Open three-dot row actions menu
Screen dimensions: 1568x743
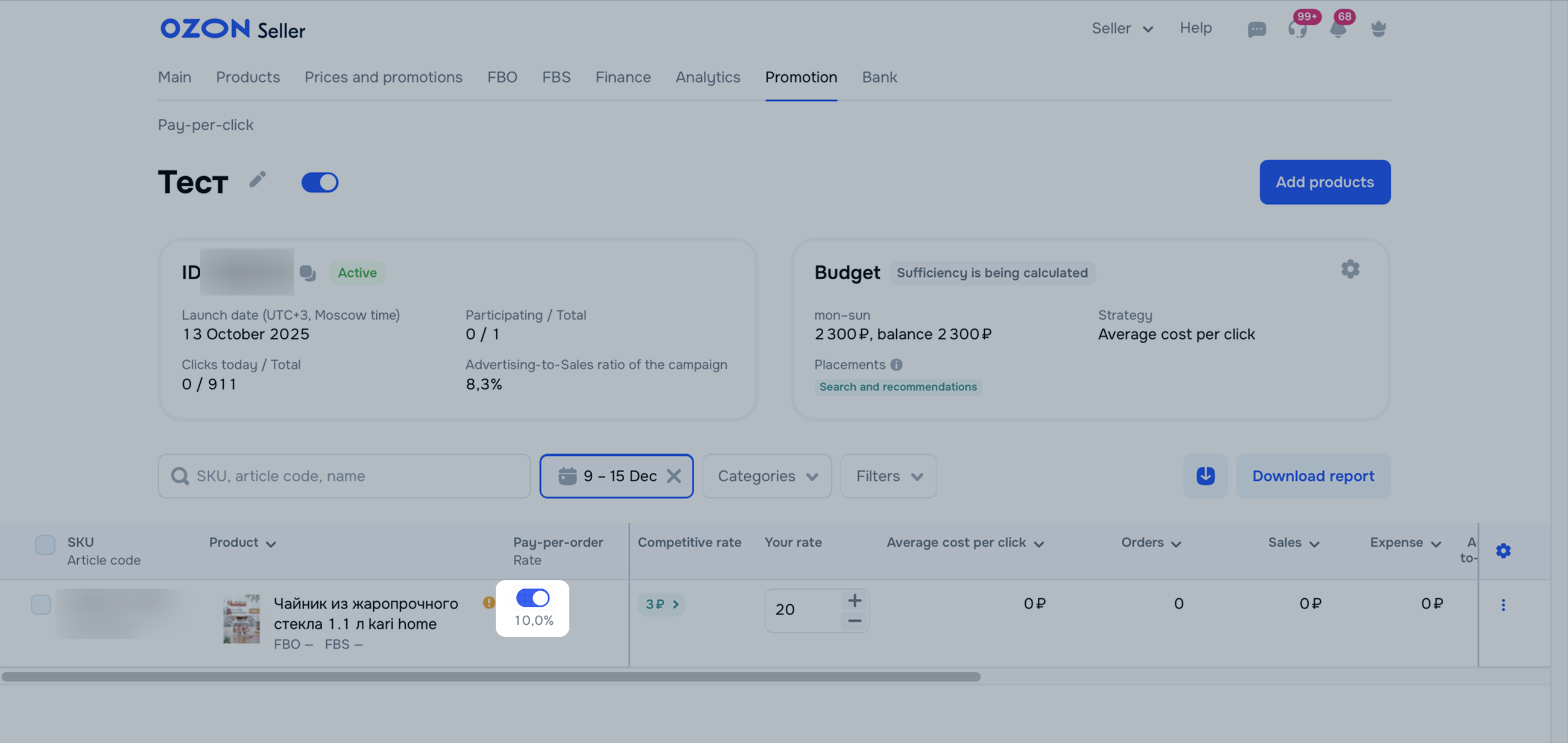point(1502,604)
